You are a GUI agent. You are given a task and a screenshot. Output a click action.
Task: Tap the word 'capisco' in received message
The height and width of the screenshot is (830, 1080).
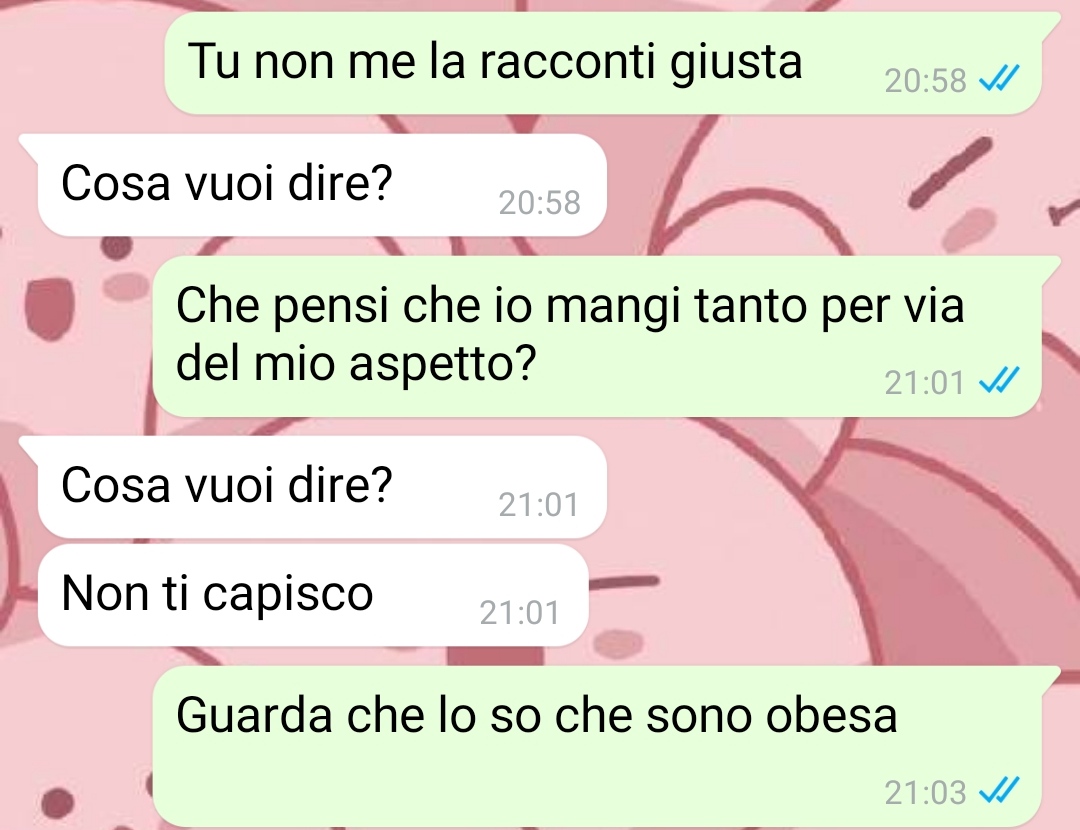point(287,595)
